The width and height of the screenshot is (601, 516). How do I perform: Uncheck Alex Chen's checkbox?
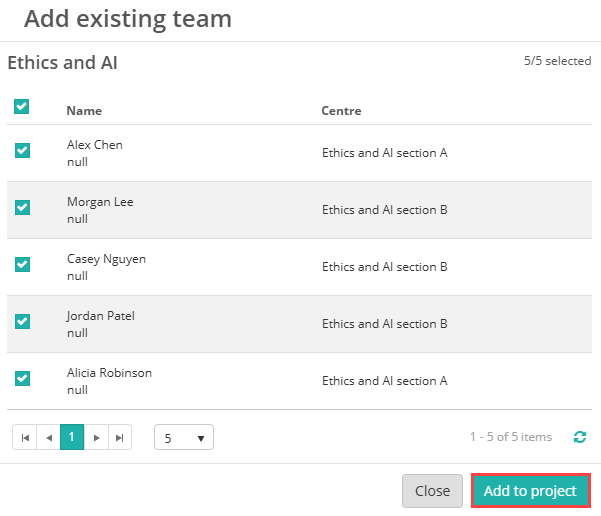[x=22, y=151]
